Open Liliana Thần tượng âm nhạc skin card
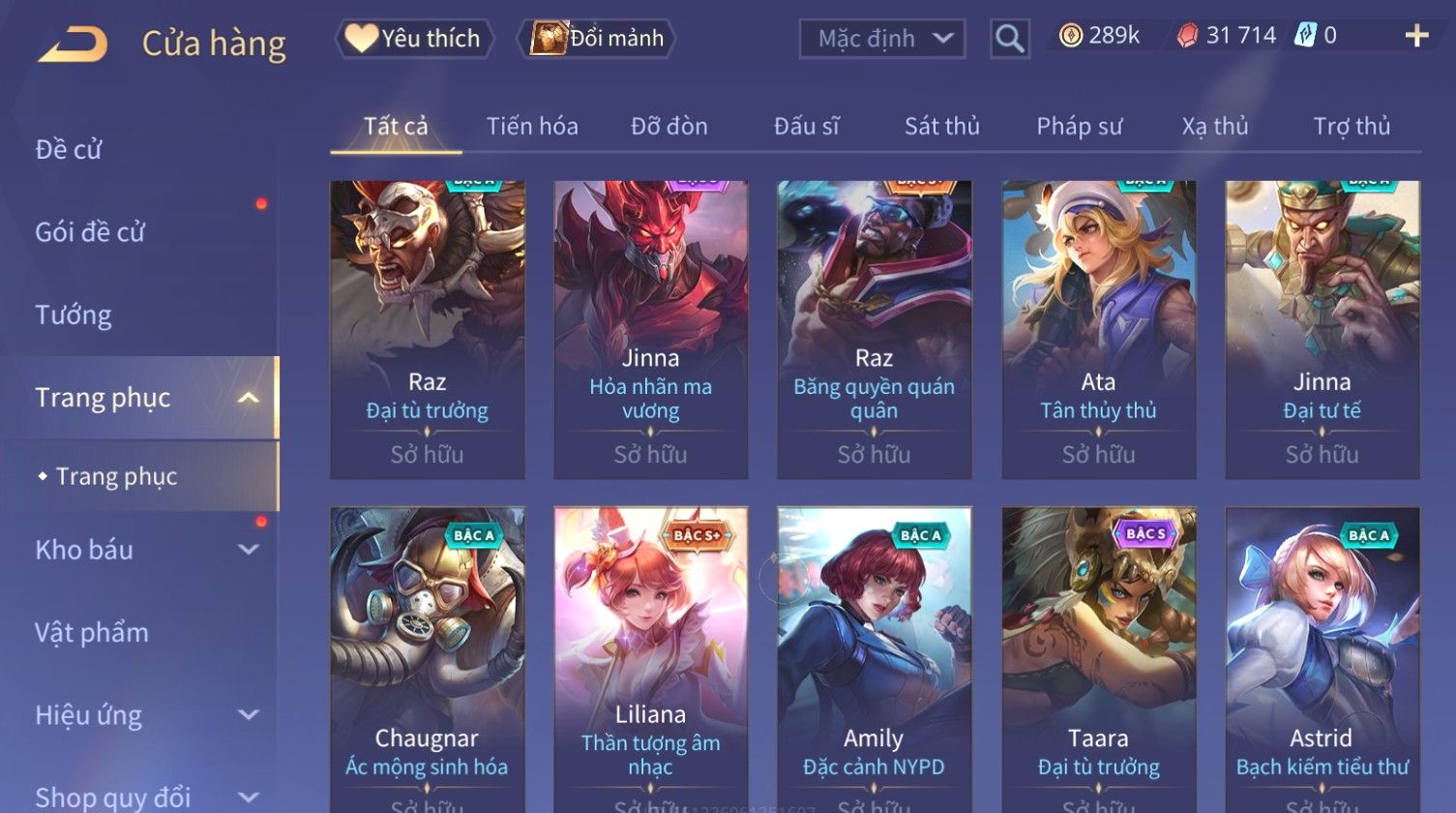The image size is (1456, 813). click(x=650, y=658)
